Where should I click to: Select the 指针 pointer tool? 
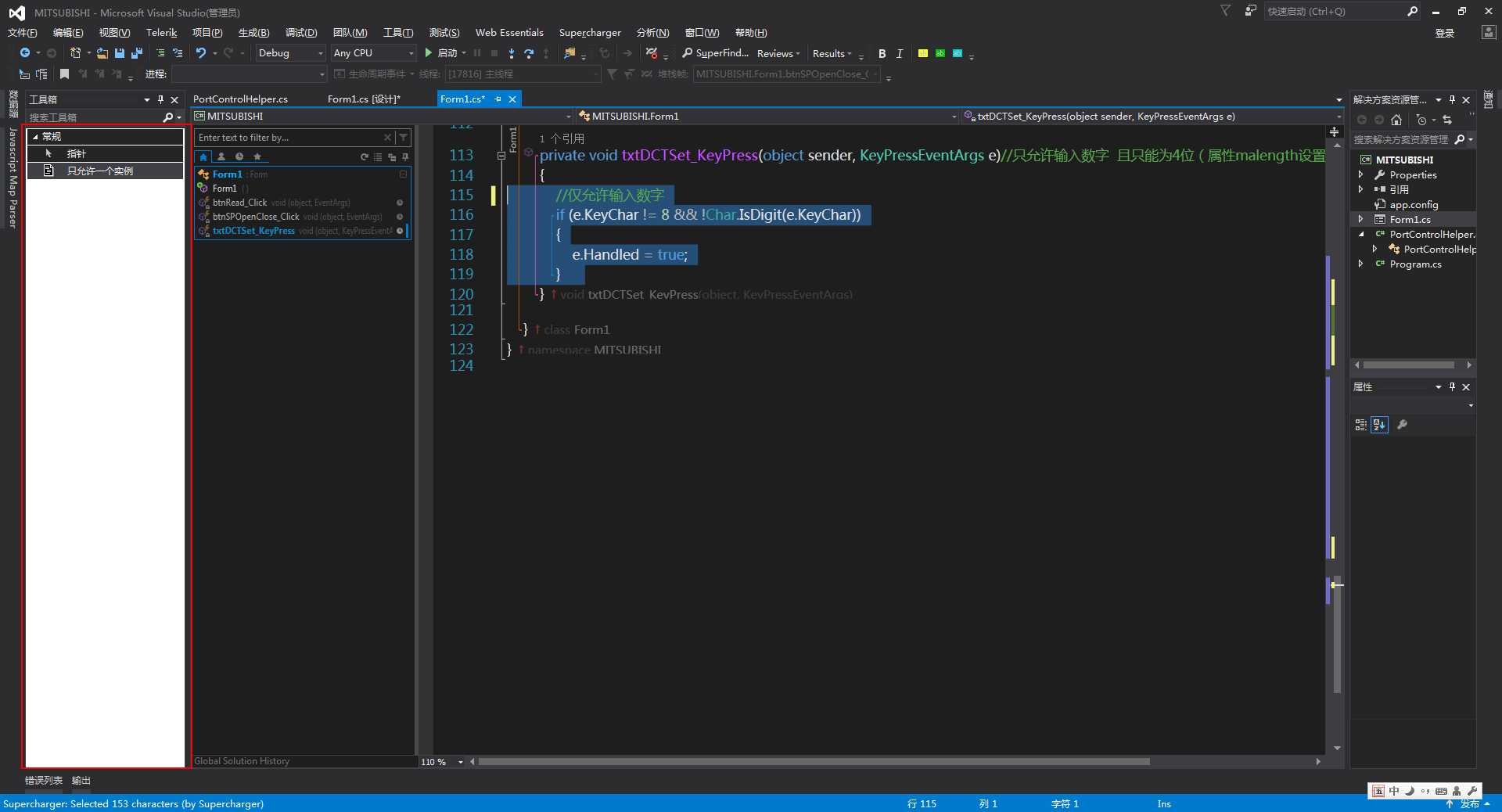(105, 154)
